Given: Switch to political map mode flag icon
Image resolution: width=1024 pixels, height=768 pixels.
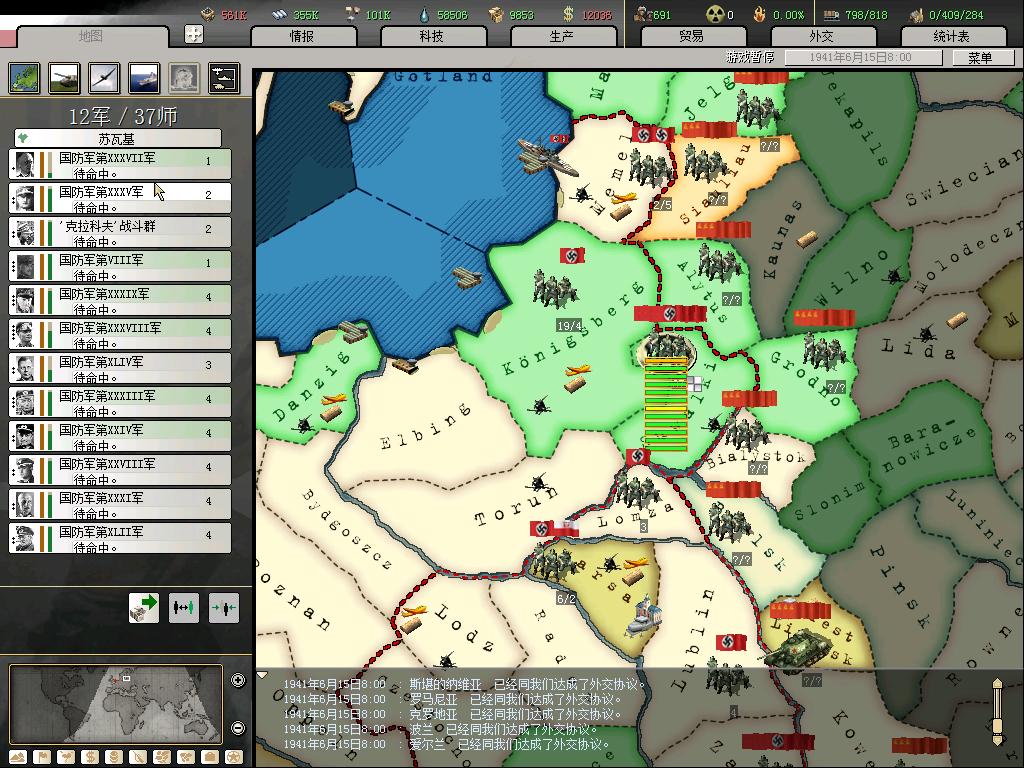Looking at the screenshot, I should [x=41, y=758].
